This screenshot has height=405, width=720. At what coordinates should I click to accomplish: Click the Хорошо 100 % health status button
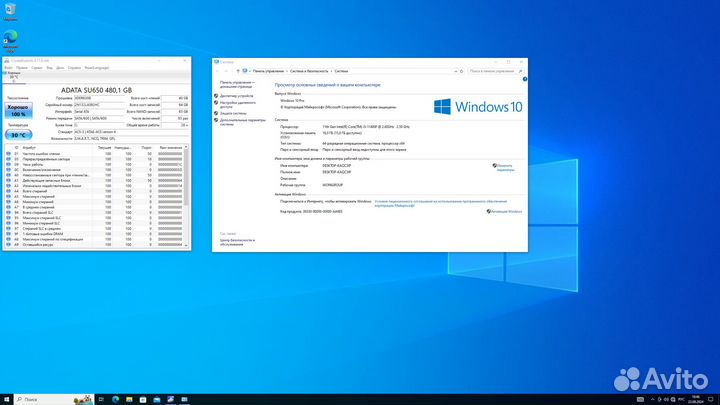[18, 111]
